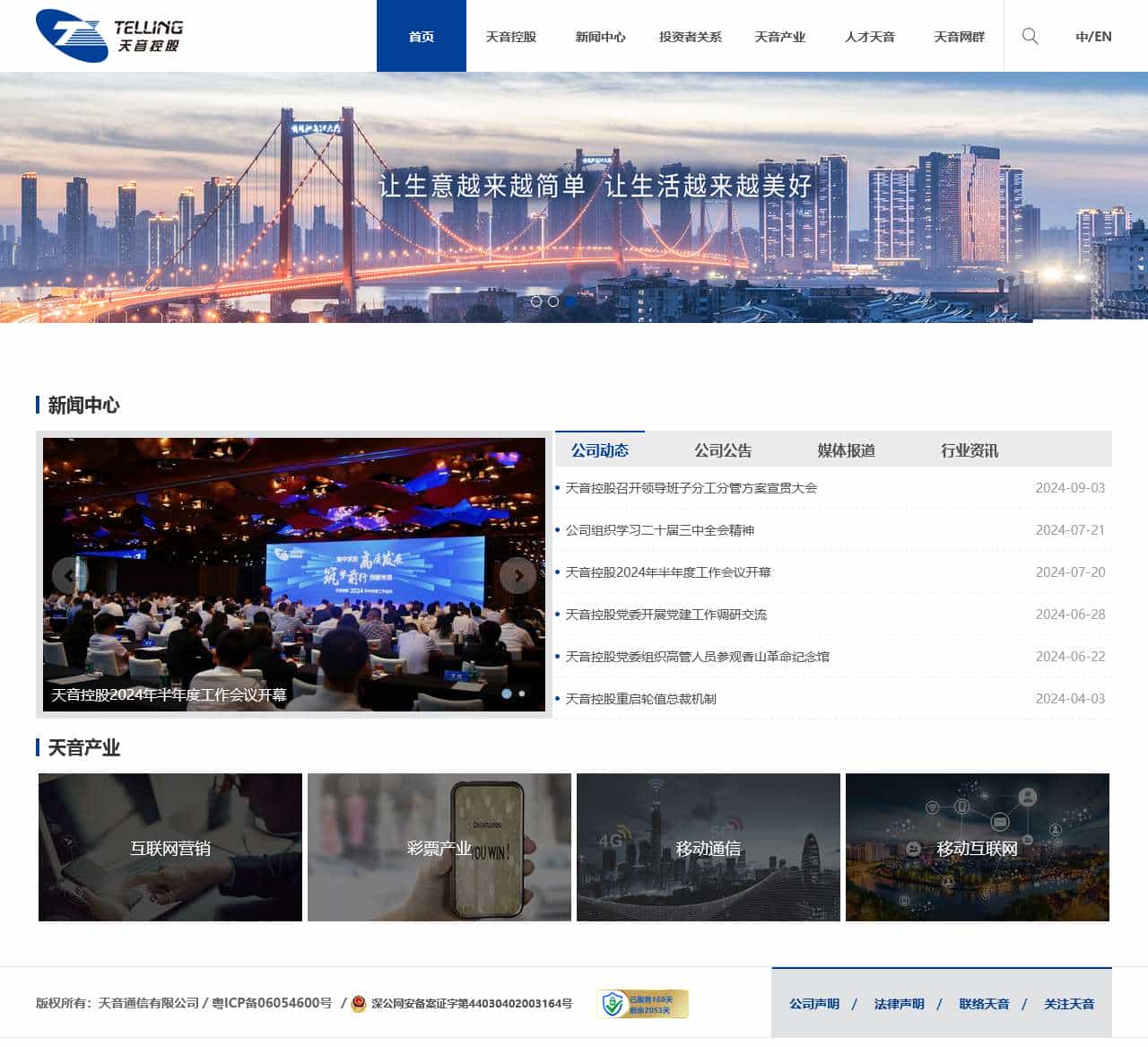
Task: Open article 天音控股党委开展党建工作调研交流
Action: 666,615
